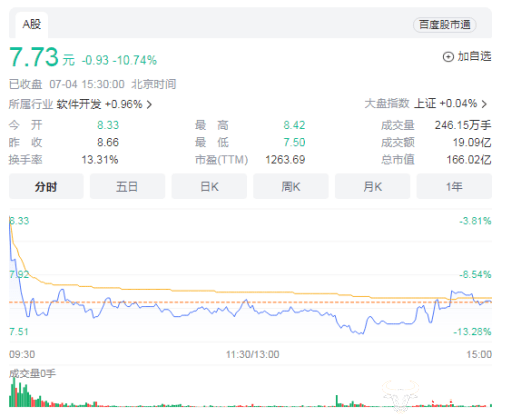The height and width of the screenshot is (416, 521).
Task: Expand the 上证 index chevron arrow
Action: [484, 104]
